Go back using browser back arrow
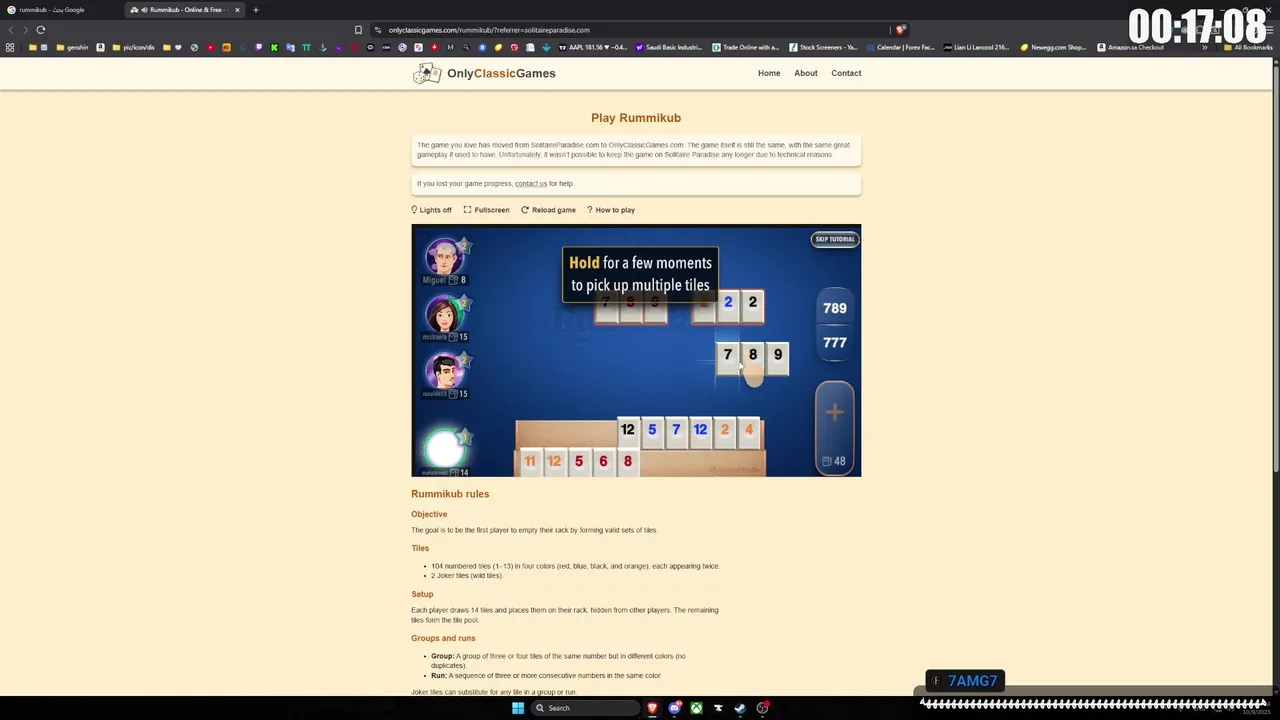The height and width of the screenshot is (720, 1280). [10, 30]
